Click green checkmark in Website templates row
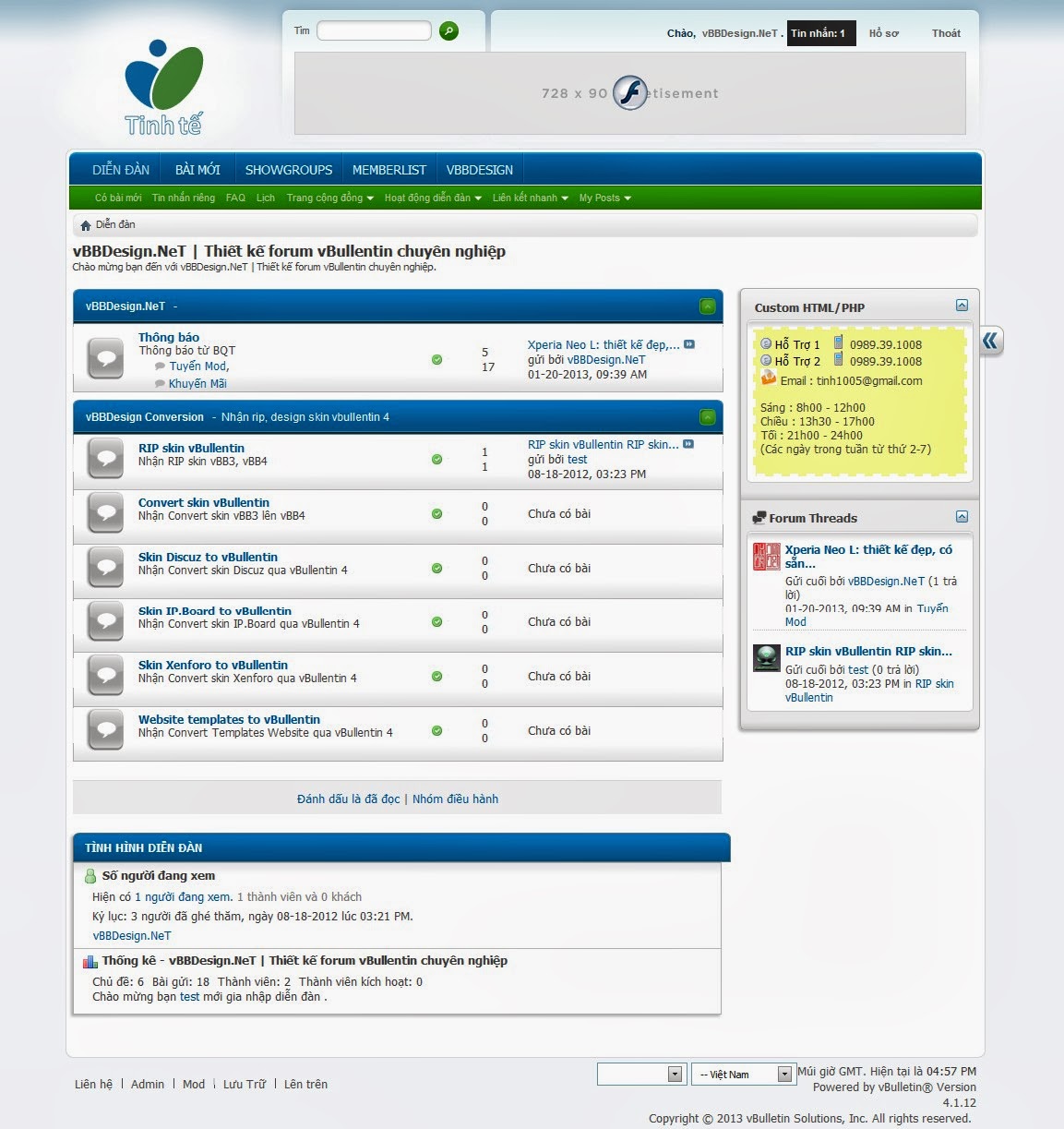 click(x=436, y=731)
